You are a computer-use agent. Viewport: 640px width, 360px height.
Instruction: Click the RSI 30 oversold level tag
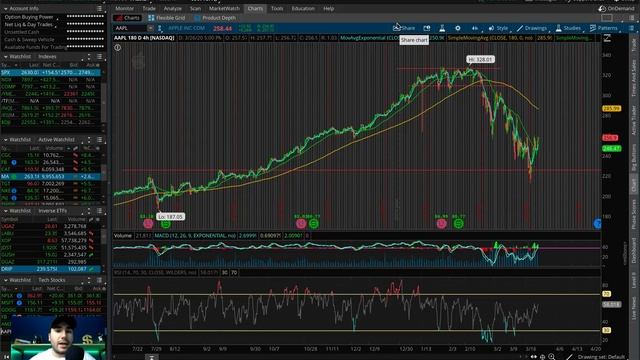click(607, 330)
